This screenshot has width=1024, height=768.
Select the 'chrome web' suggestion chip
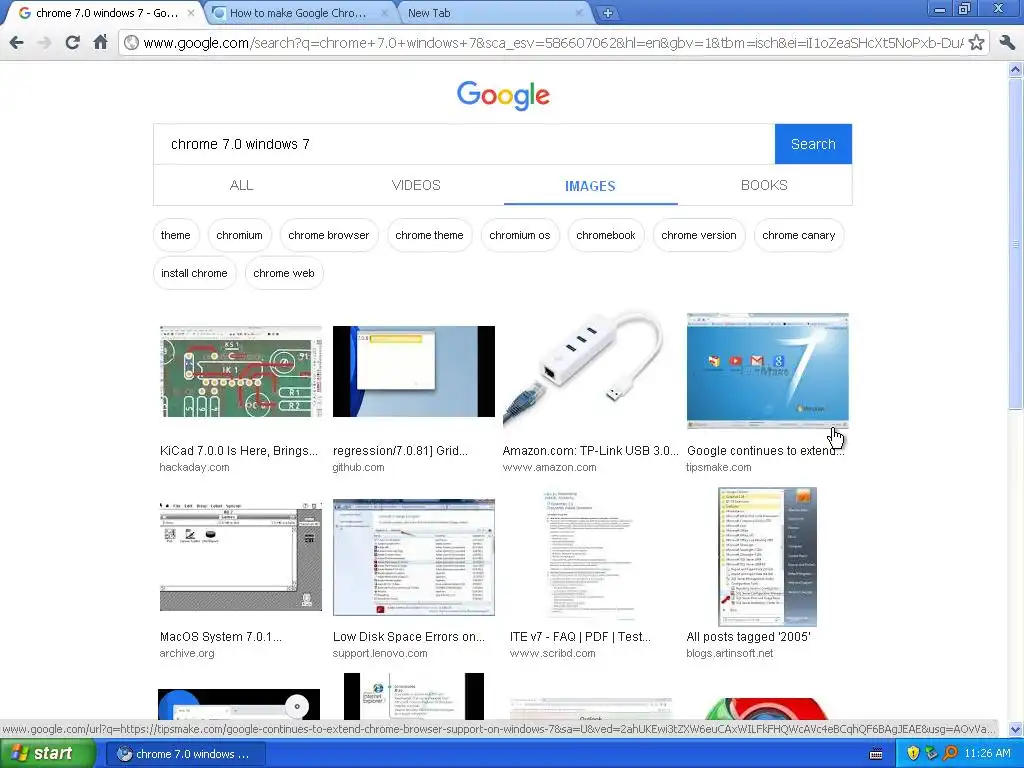pyautogui.click(x=283, y=273)
